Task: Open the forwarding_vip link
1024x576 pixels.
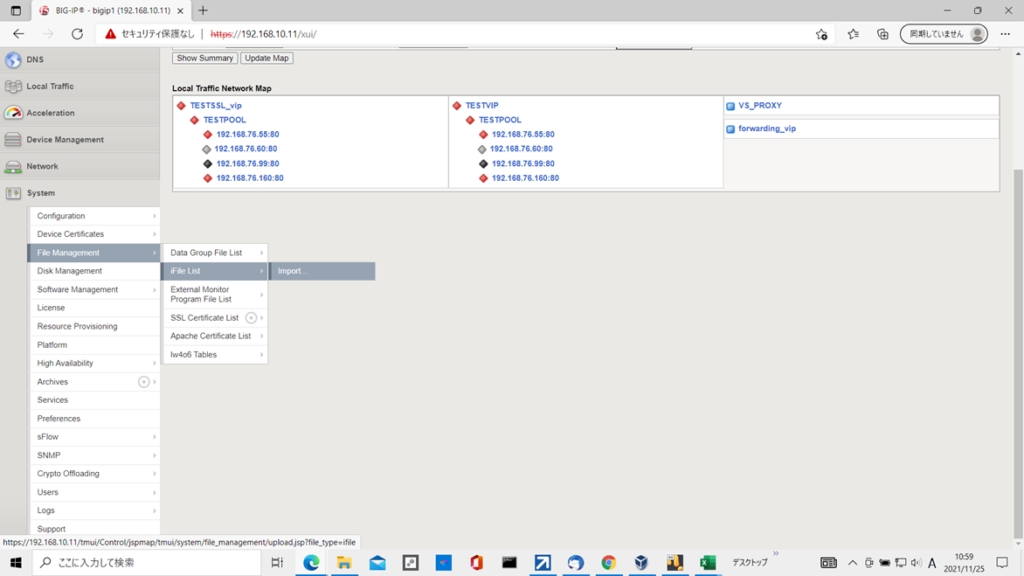Action: point(767,129)
